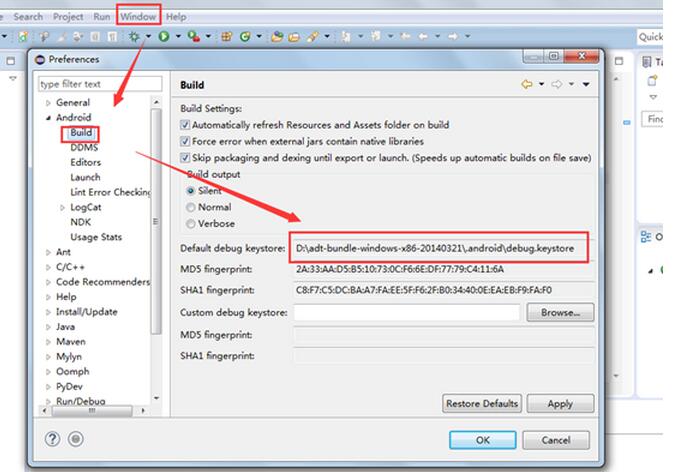Image resolution: width=680 pixels, height=472 pixels.
Task: Click the Last Edit Location toolbar icon
Action: (405, 36)
